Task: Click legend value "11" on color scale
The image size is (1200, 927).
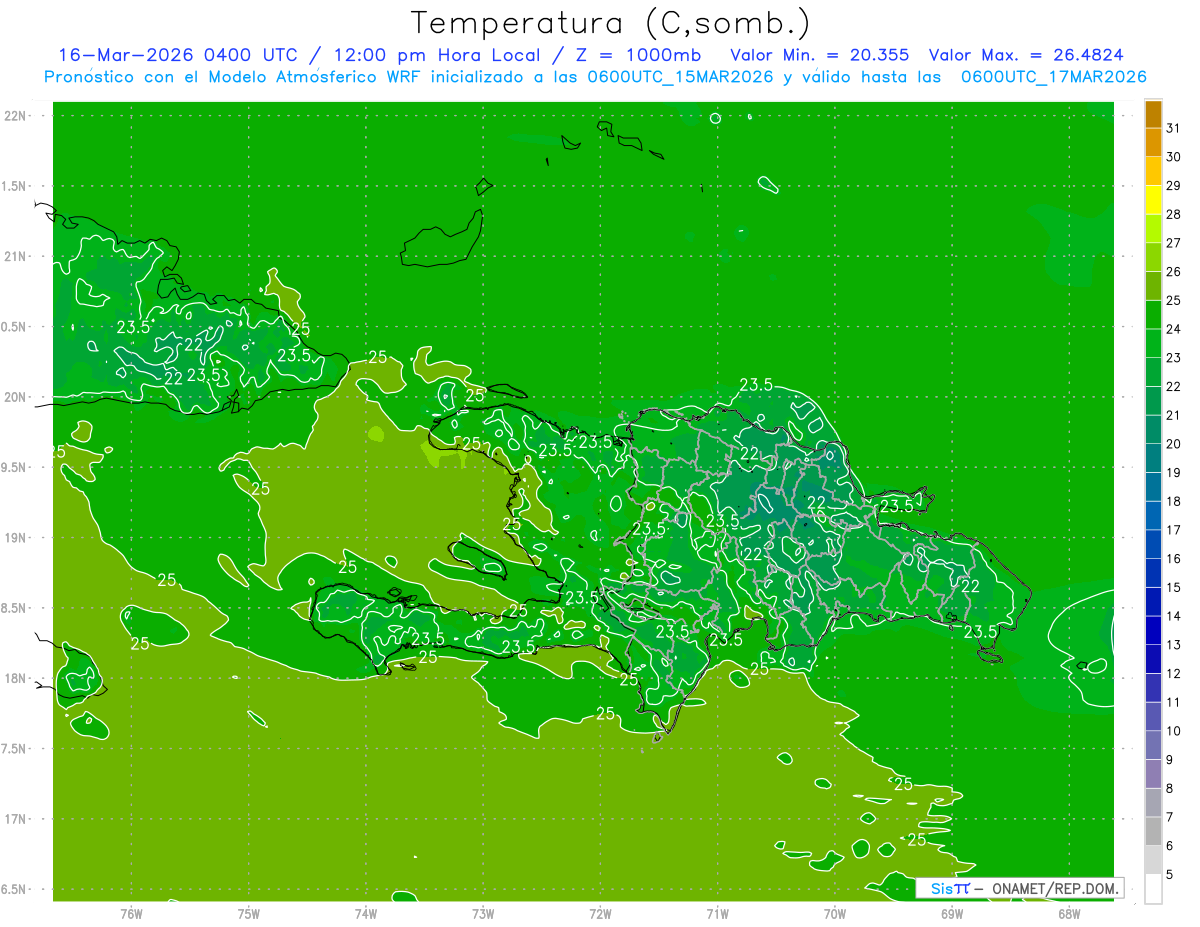Action: click(x=1173, y=702)
